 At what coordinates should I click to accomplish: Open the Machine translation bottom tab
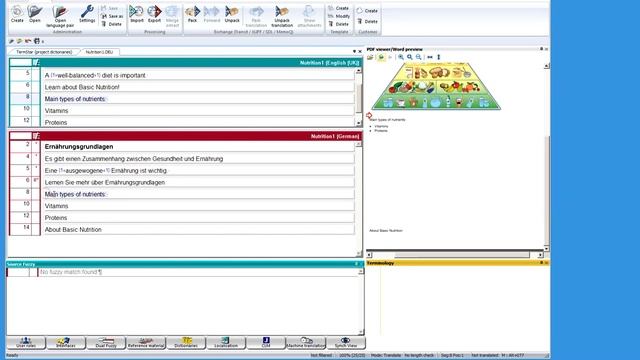[x=306, y=343]
